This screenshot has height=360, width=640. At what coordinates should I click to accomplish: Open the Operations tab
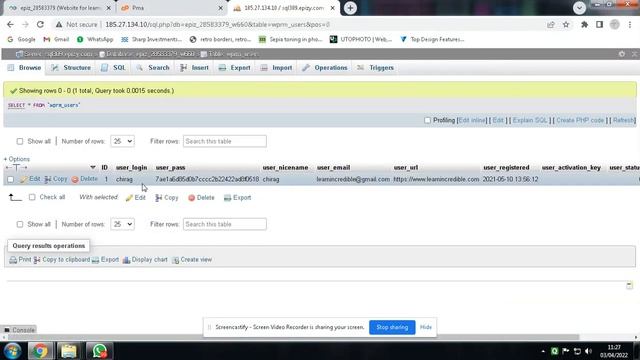pyautogui.click(x=325, y=68)
